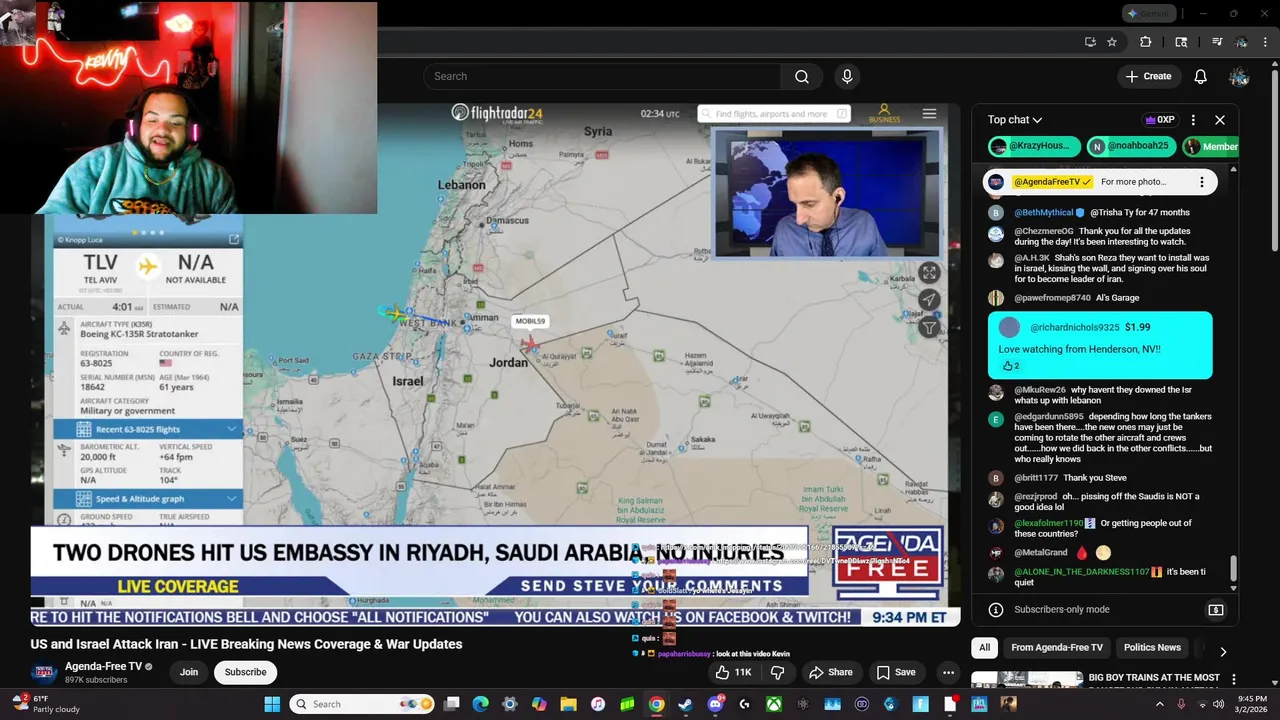This screenshot has width=1280, height=720.
Task: Open the 0XP points badge
Action: pyautogui.click(x=1160, y=120)
